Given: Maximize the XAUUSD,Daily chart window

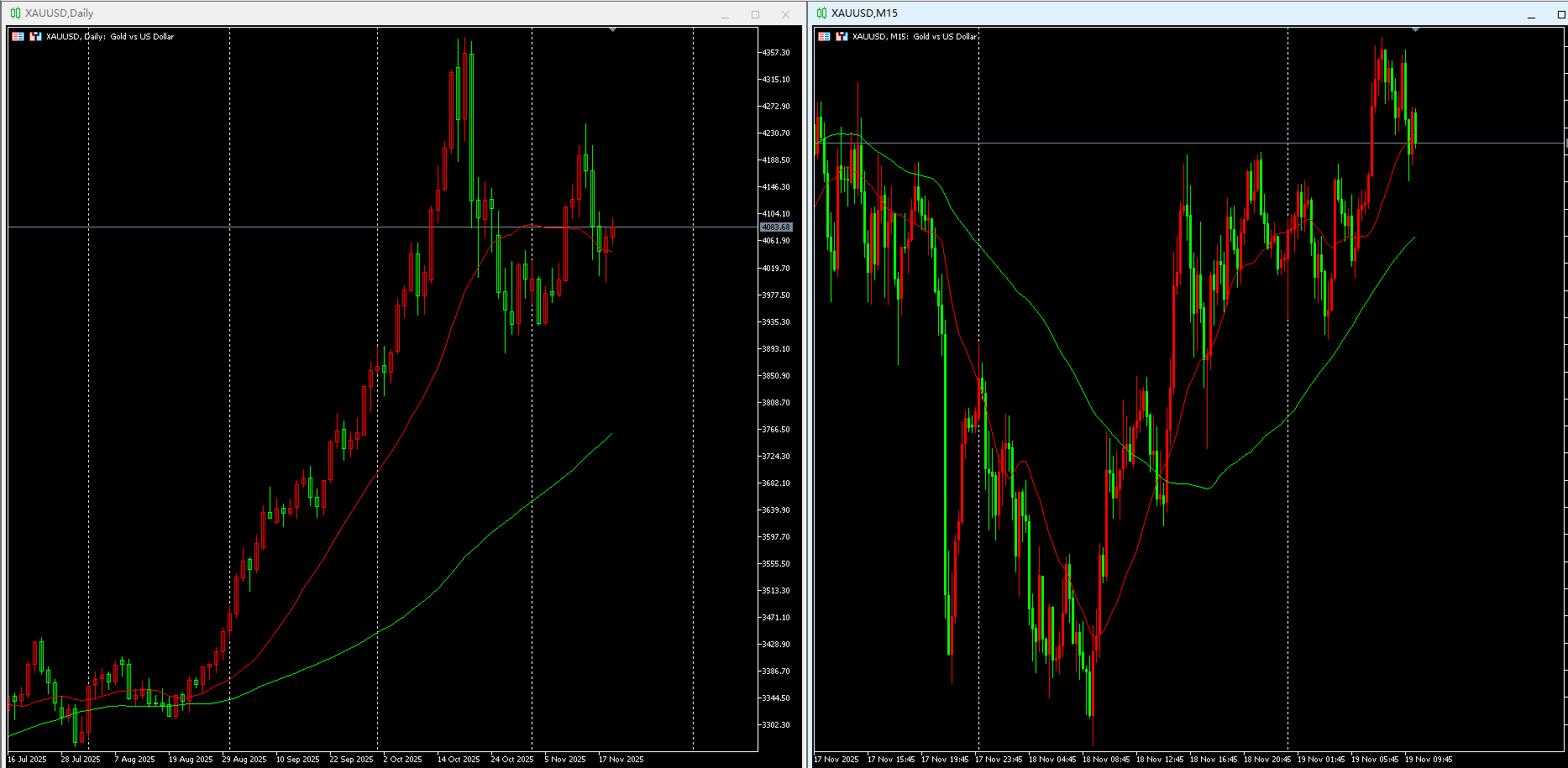Looking at the screenshot, I should coord(755,14).
